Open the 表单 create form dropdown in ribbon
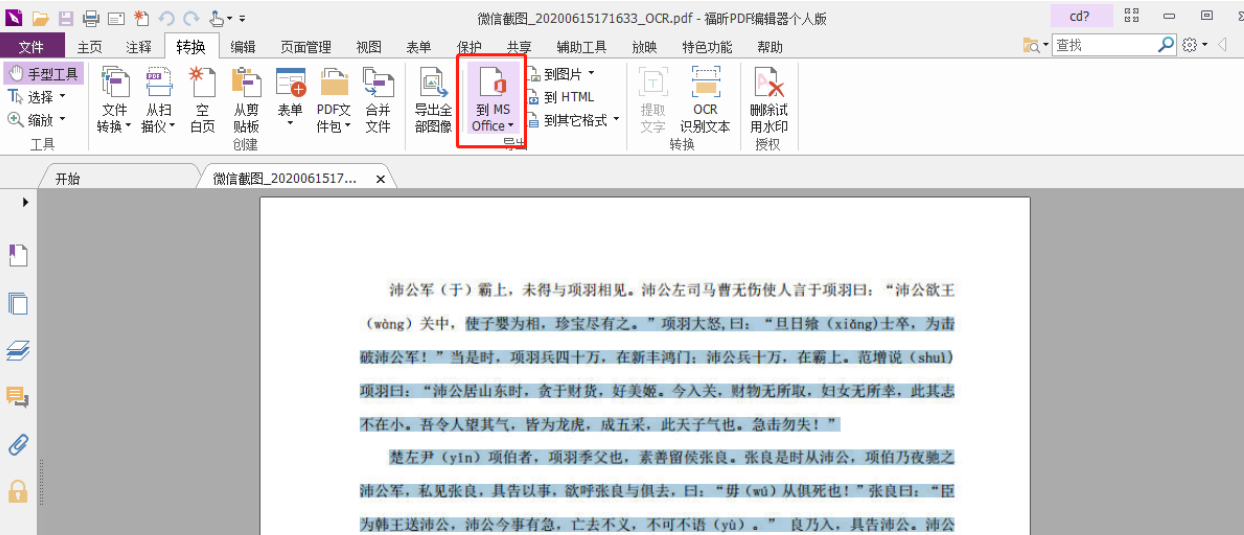This screenshot has height=535, width=1244. pyautogui.click(x=290, y=98)
